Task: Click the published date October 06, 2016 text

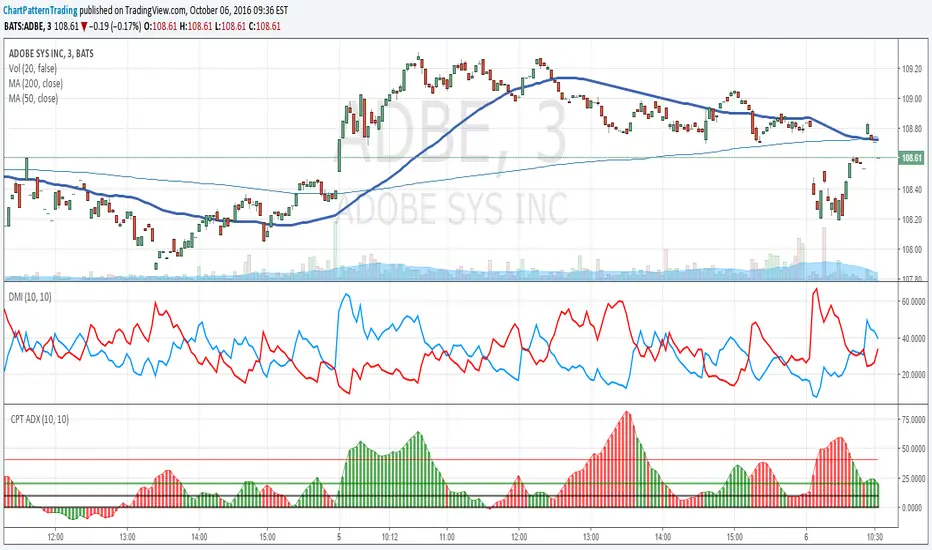Action: tap(223, 10)
